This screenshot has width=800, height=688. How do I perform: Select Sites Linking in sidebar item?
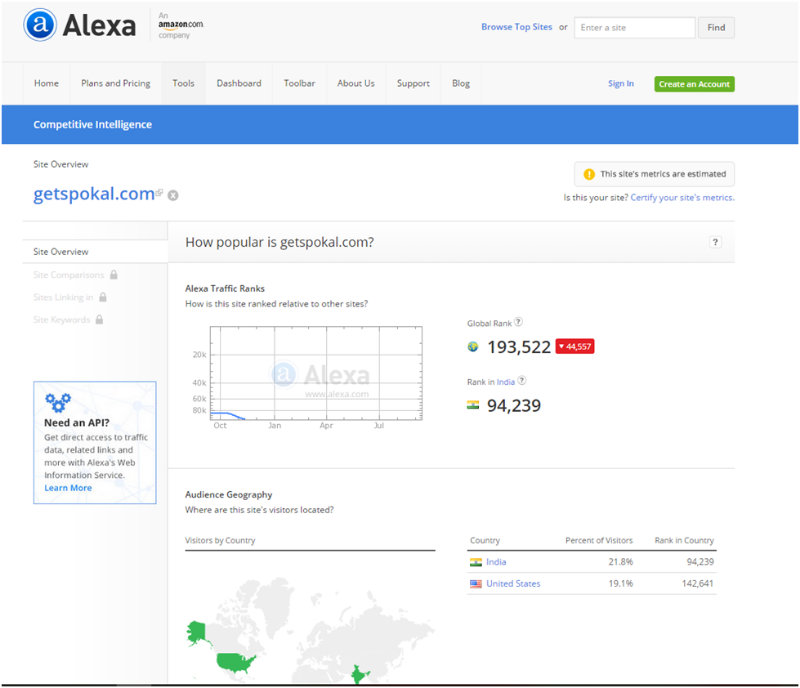pos(63,297)
